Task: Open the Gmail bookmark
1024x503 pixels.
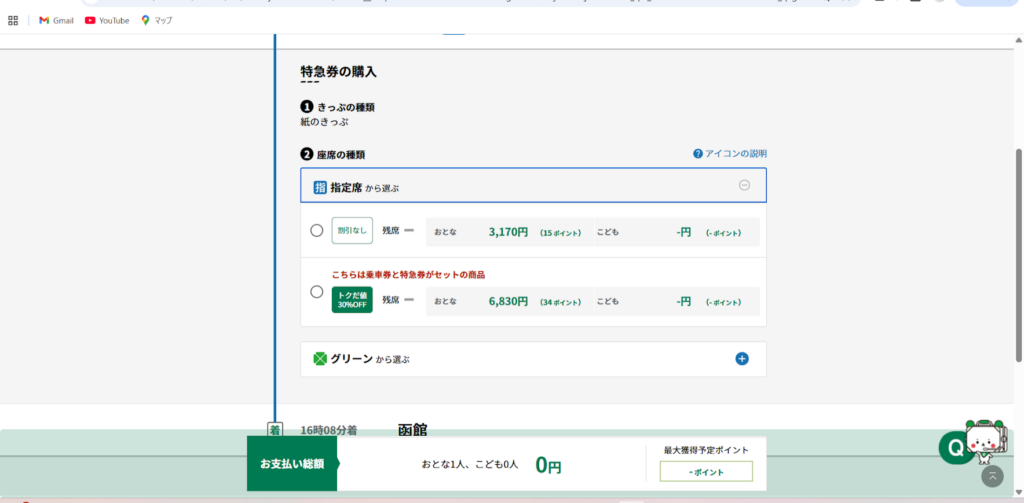Action: [56, 20]
